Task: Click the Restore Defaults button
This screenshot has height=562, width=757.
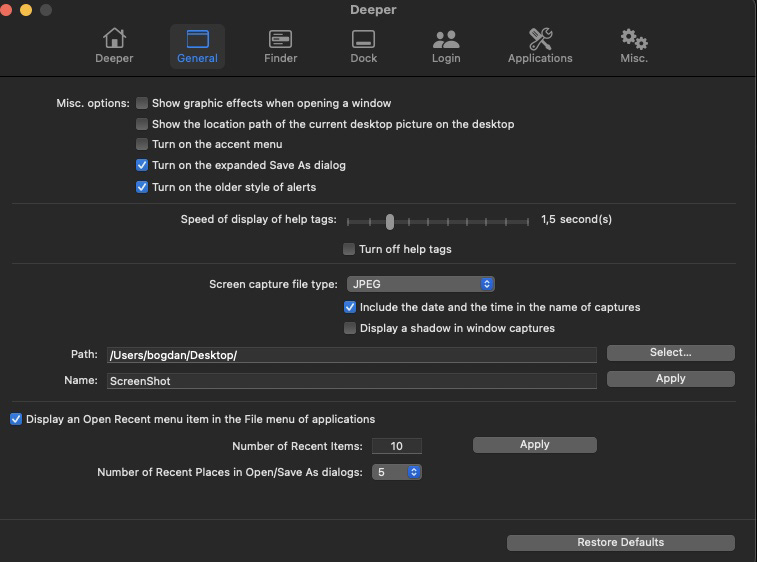Action: pyautogui.click(x=620, y=542)
